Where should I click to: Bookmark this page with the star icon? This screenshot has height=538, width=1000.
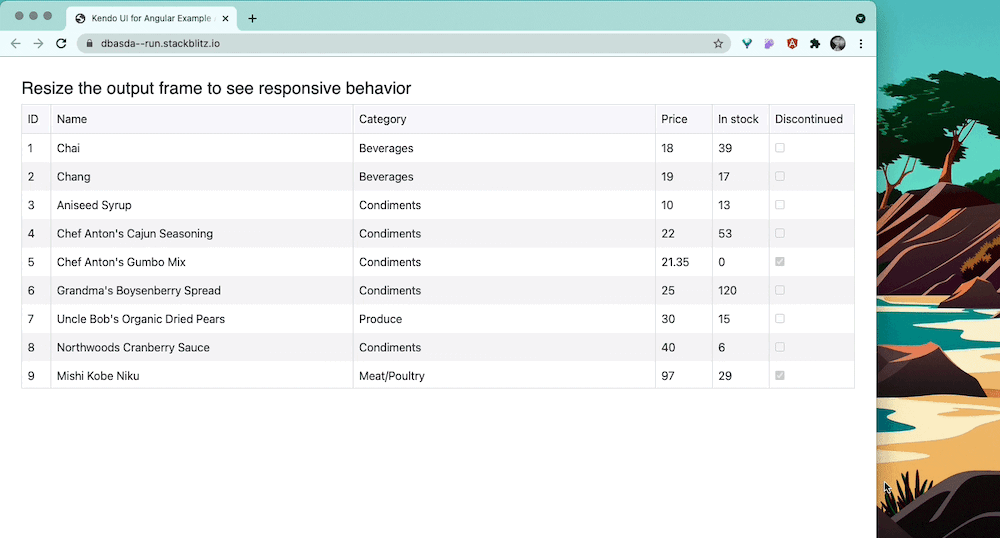718,44
